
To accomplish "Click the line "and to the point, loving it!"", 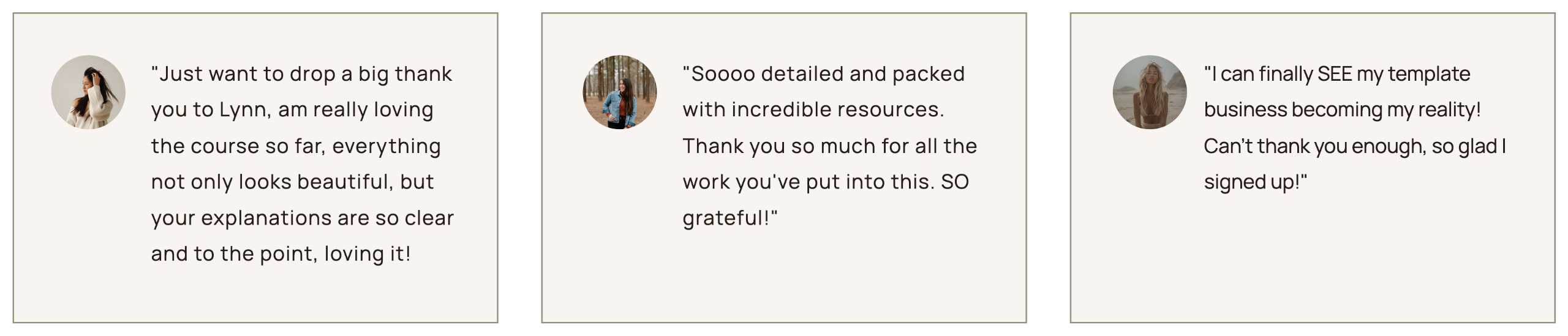I will point(281,254).
